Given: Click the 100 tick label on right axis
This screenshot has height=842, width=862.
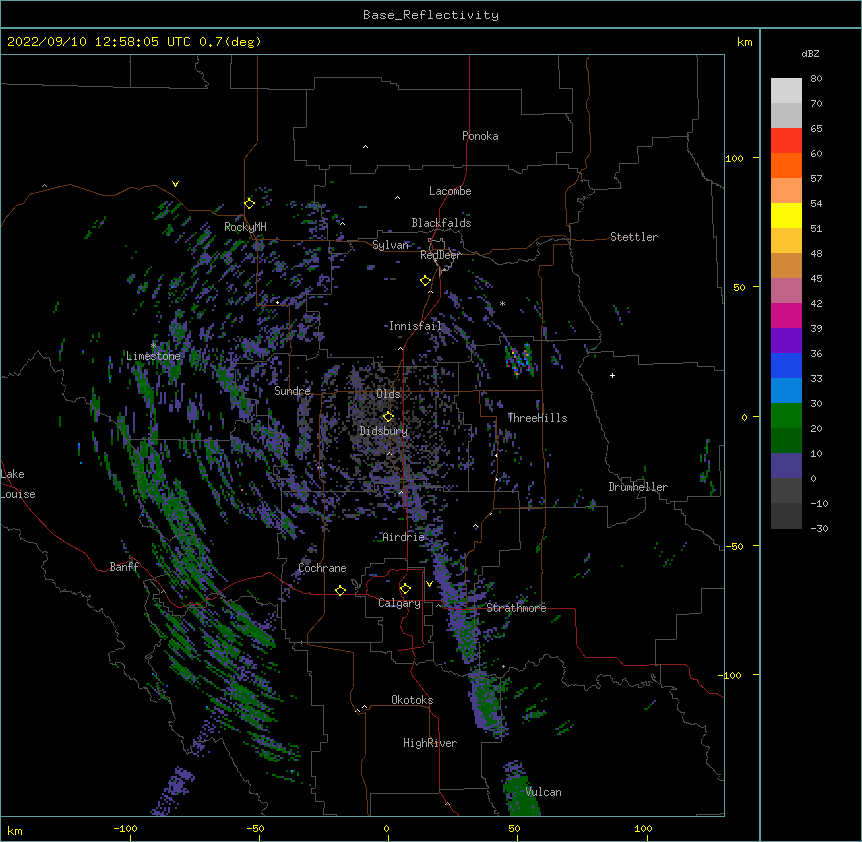Looking at the screenshot, I should coord(734,158).
